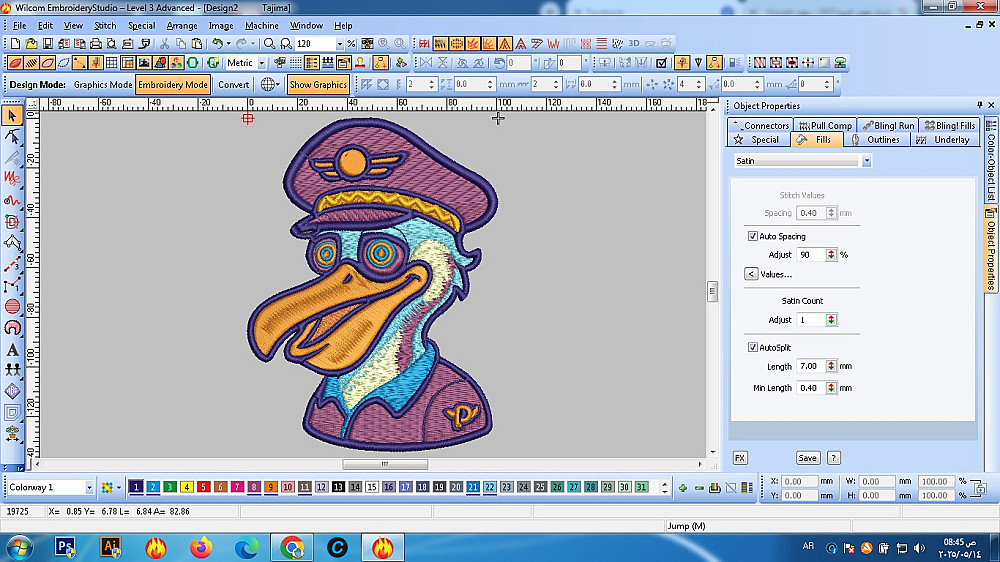Click the Paste icon

click(195, 44)
